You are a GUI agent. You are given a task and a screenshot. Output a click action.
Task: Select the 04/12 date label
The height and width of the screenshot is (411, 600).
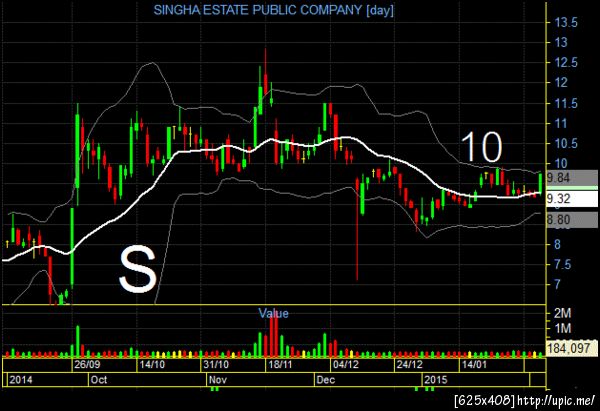coord(346,364)
